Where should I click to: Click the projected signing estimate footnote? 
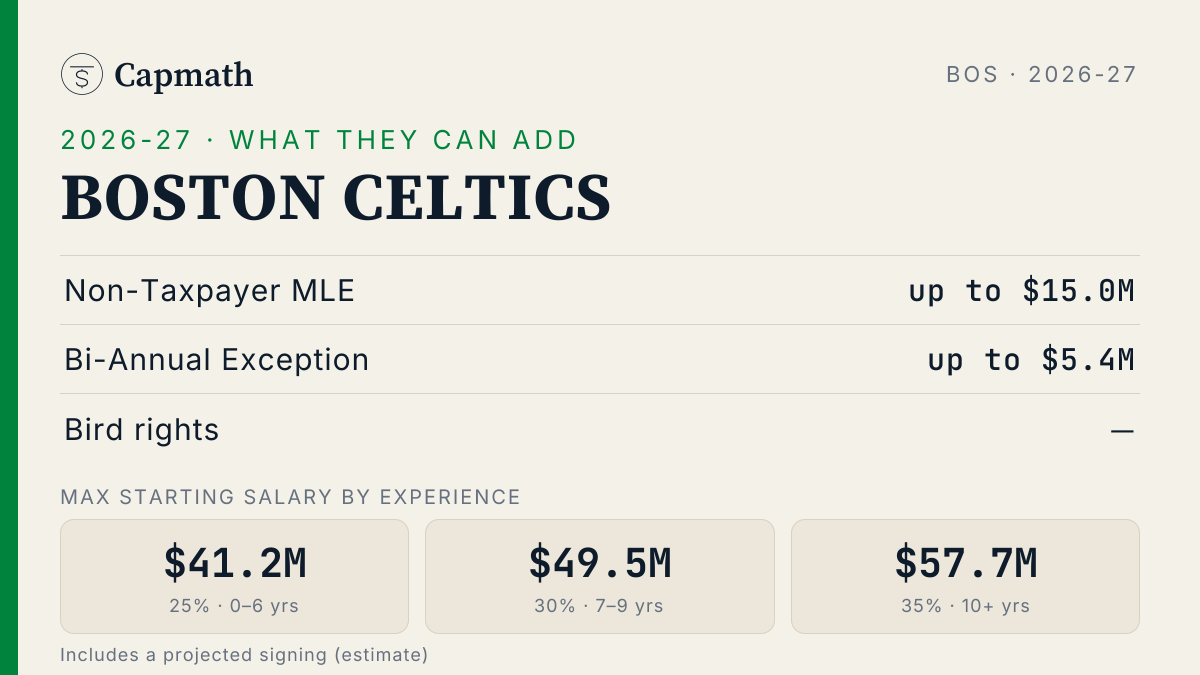tap(244, 655)
